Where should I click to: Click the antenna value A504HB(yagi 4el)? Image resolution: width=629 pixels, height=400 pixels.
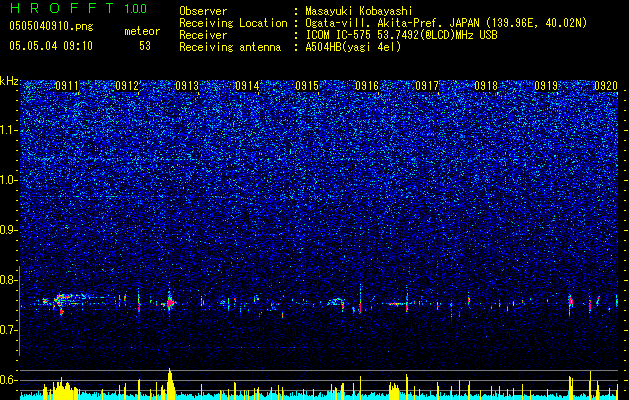353,47
